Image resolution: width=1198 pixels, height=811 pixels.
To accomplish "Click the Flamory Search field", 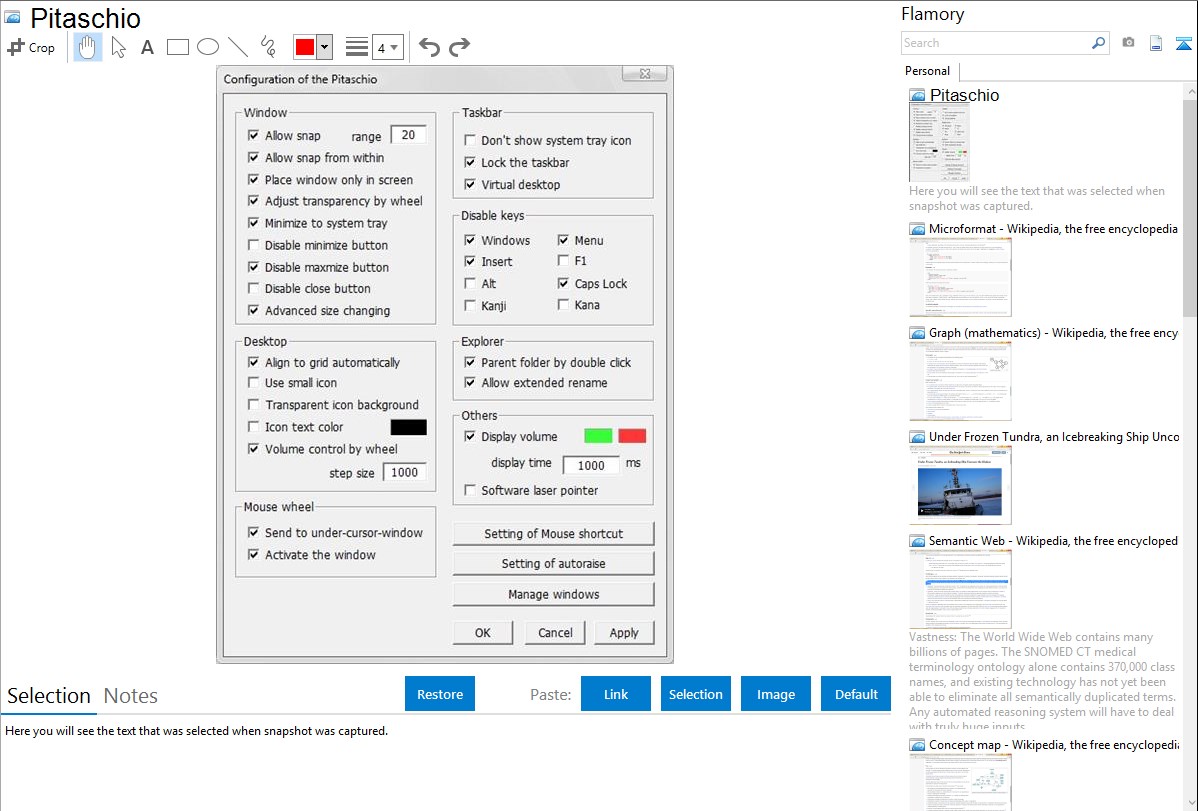I will [x=996, y=43].
